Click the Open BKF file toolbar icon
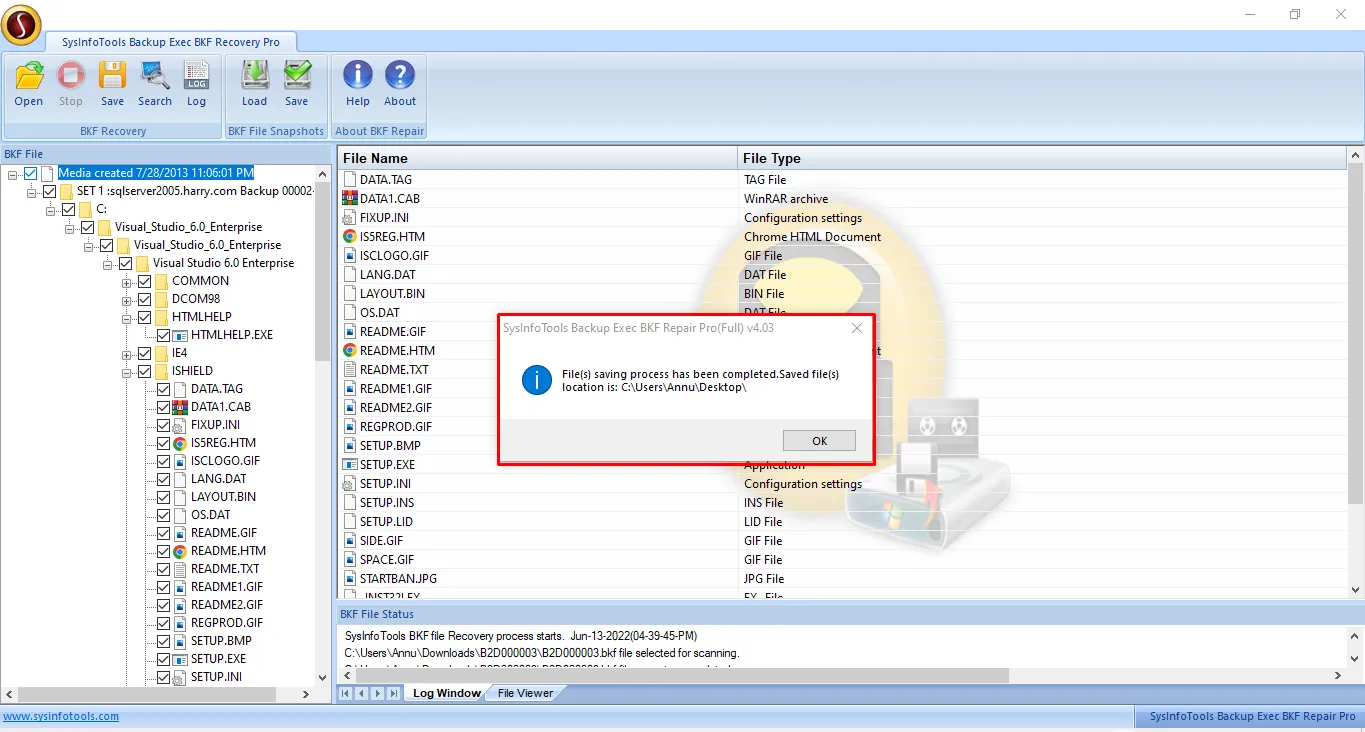1365x732 pixels. pyautogui.click(x=29, y=83)
